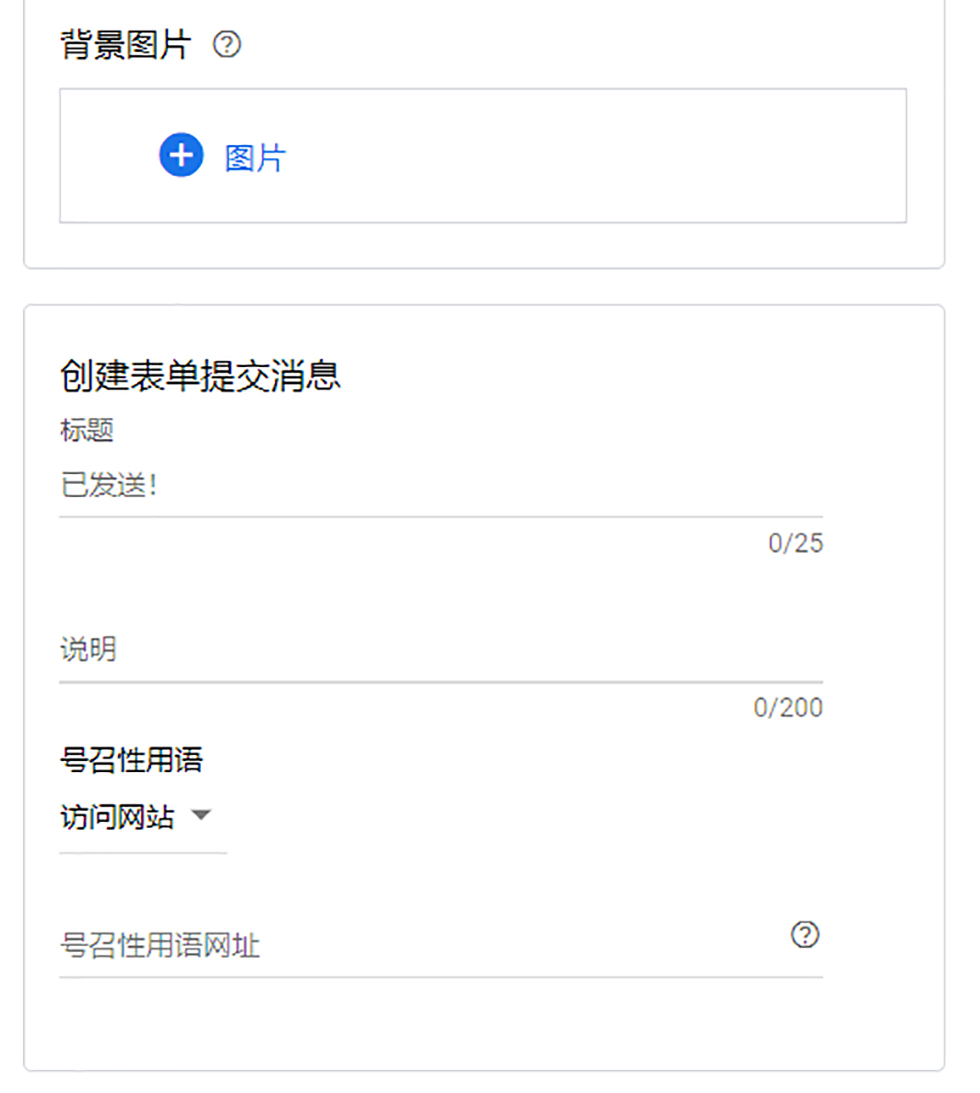Click the arrow next to 访问网站

click(x=201, y=816)
